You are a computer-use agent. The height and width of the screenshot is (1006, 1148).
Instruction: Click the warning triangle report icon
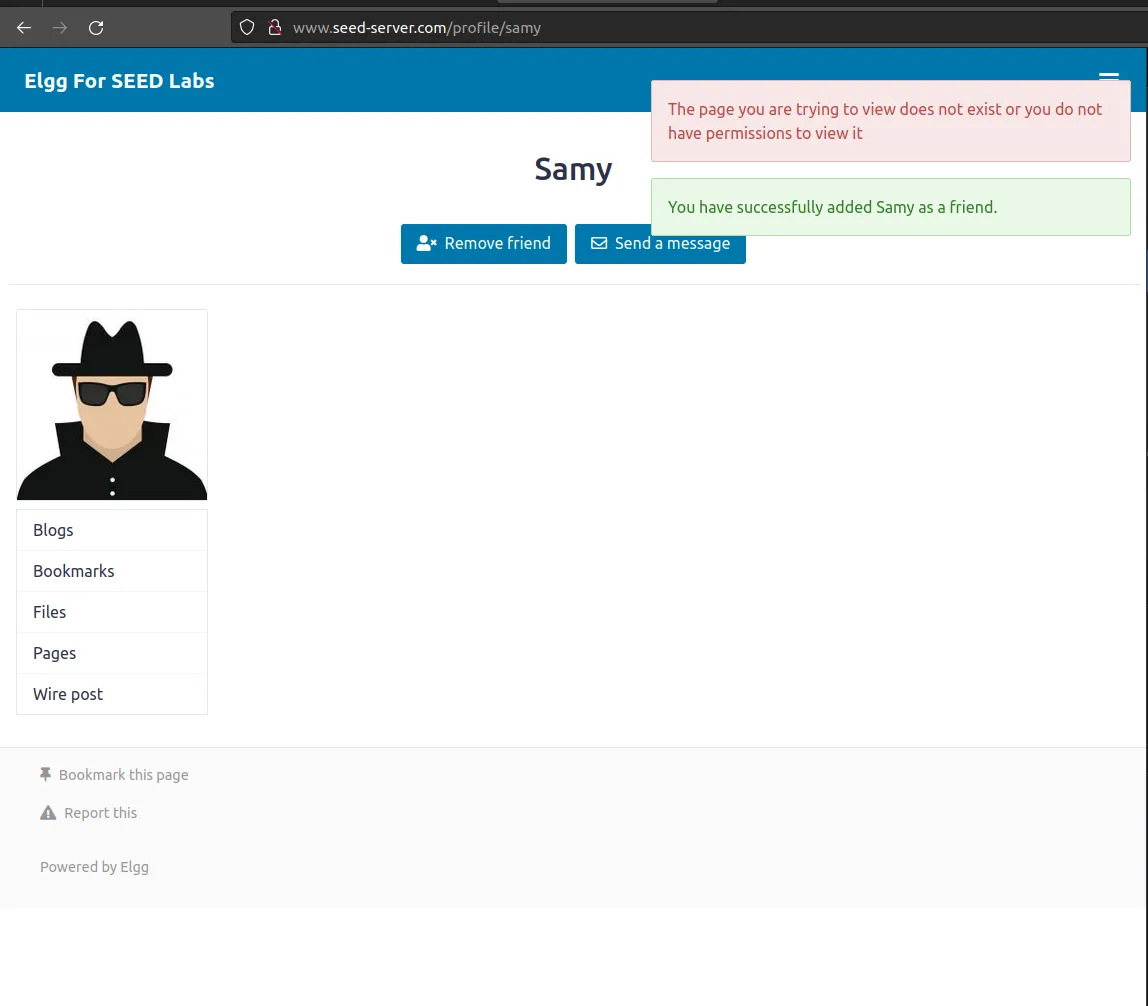(48, 813)
